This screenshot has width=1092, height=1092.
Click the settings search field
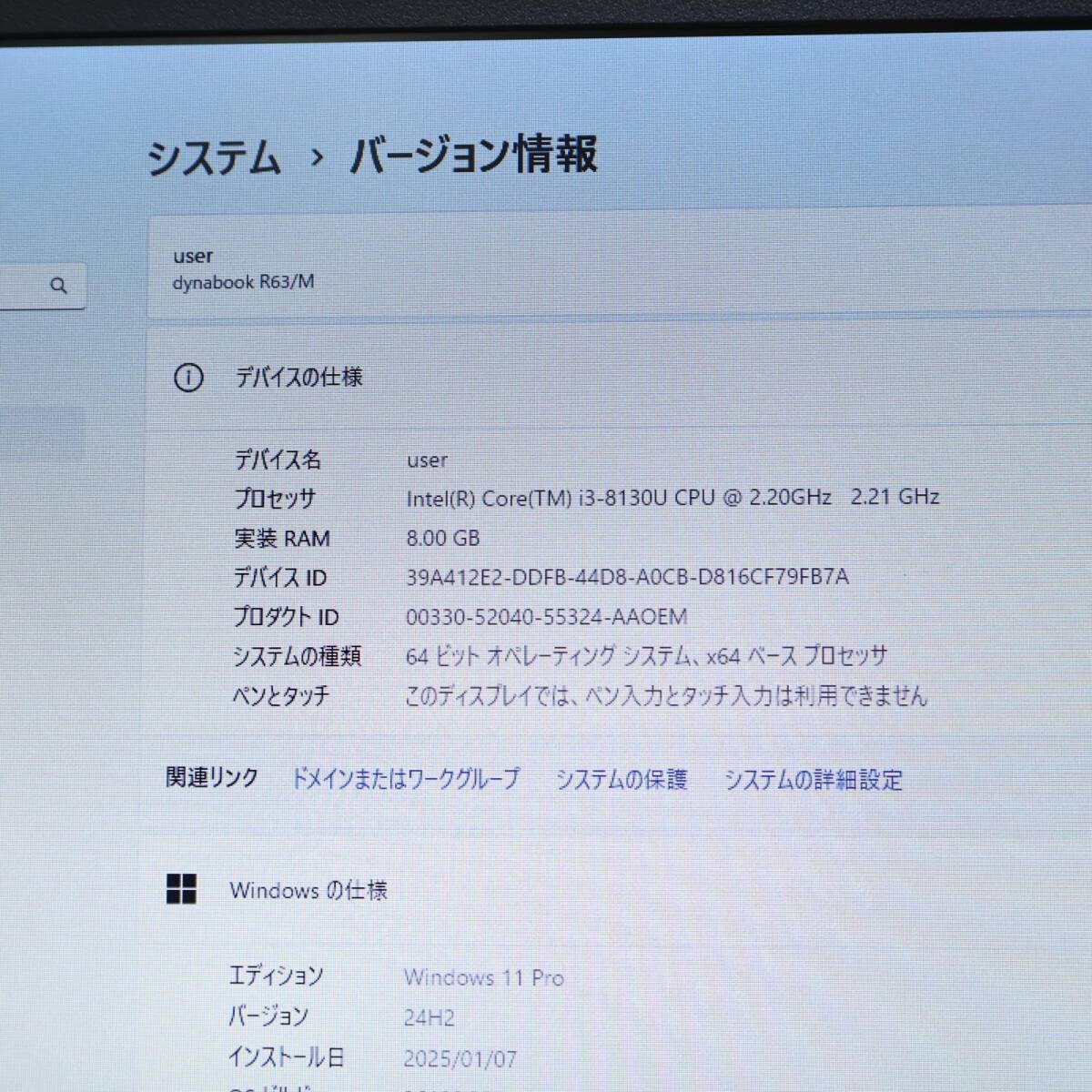[x=43, y=286]
